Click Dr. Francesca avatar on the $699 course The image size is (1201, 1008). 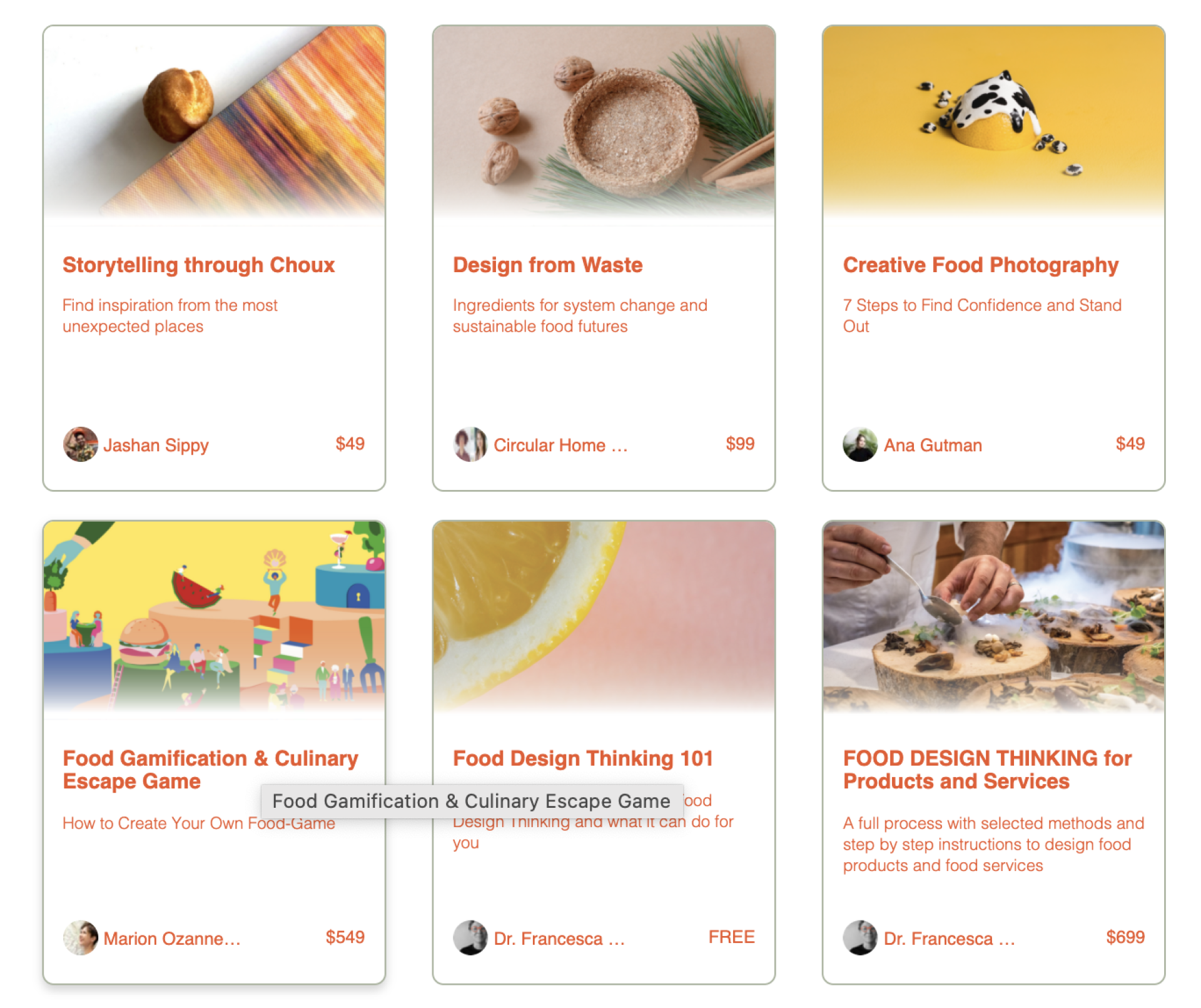pos(860,937)
